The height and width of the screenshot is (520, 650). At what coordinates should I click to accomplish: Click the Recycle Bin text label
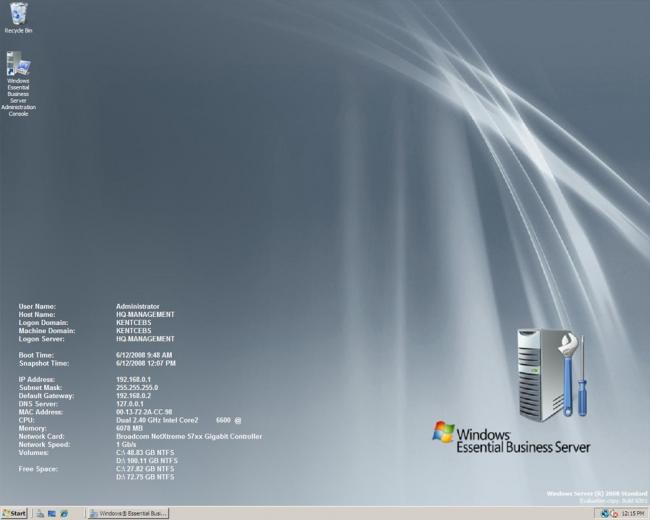pos(18,30)
